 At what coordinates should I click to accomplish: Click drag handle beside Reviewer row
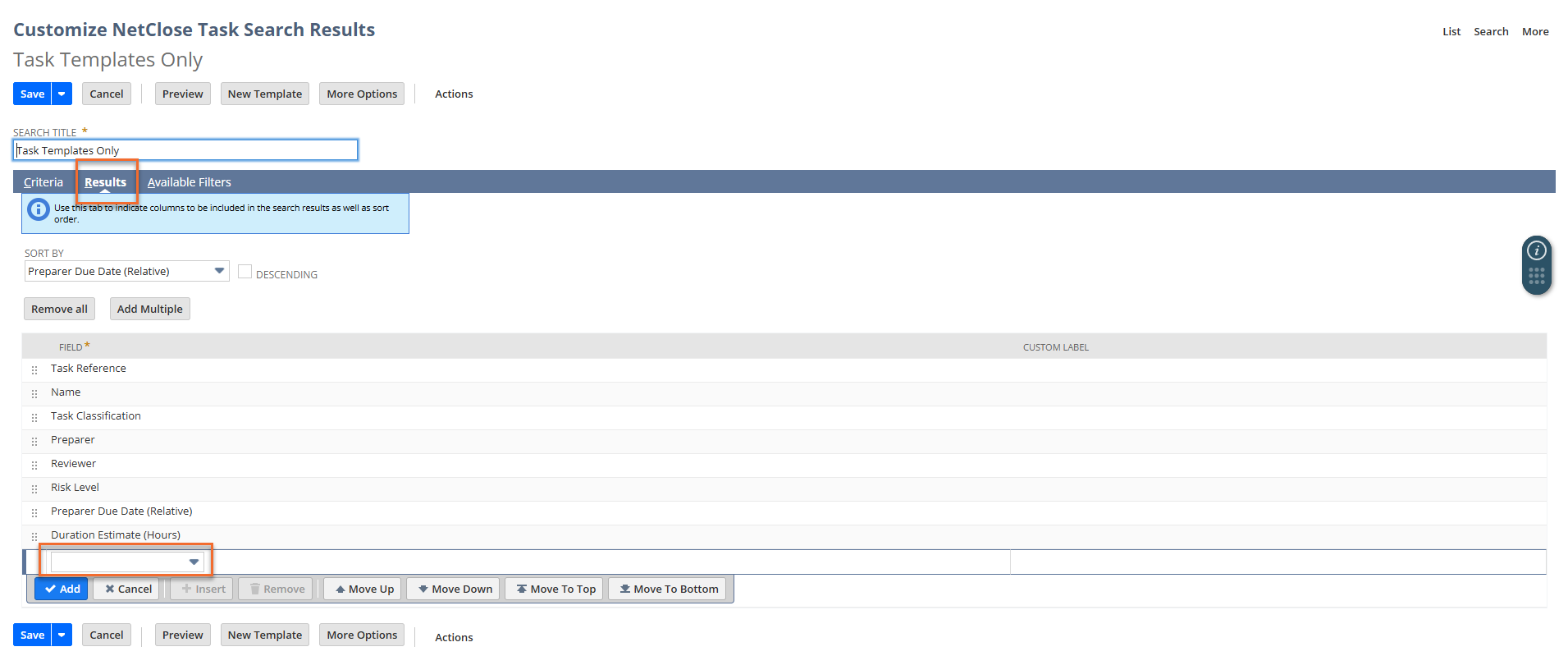(x=34, y=466)
